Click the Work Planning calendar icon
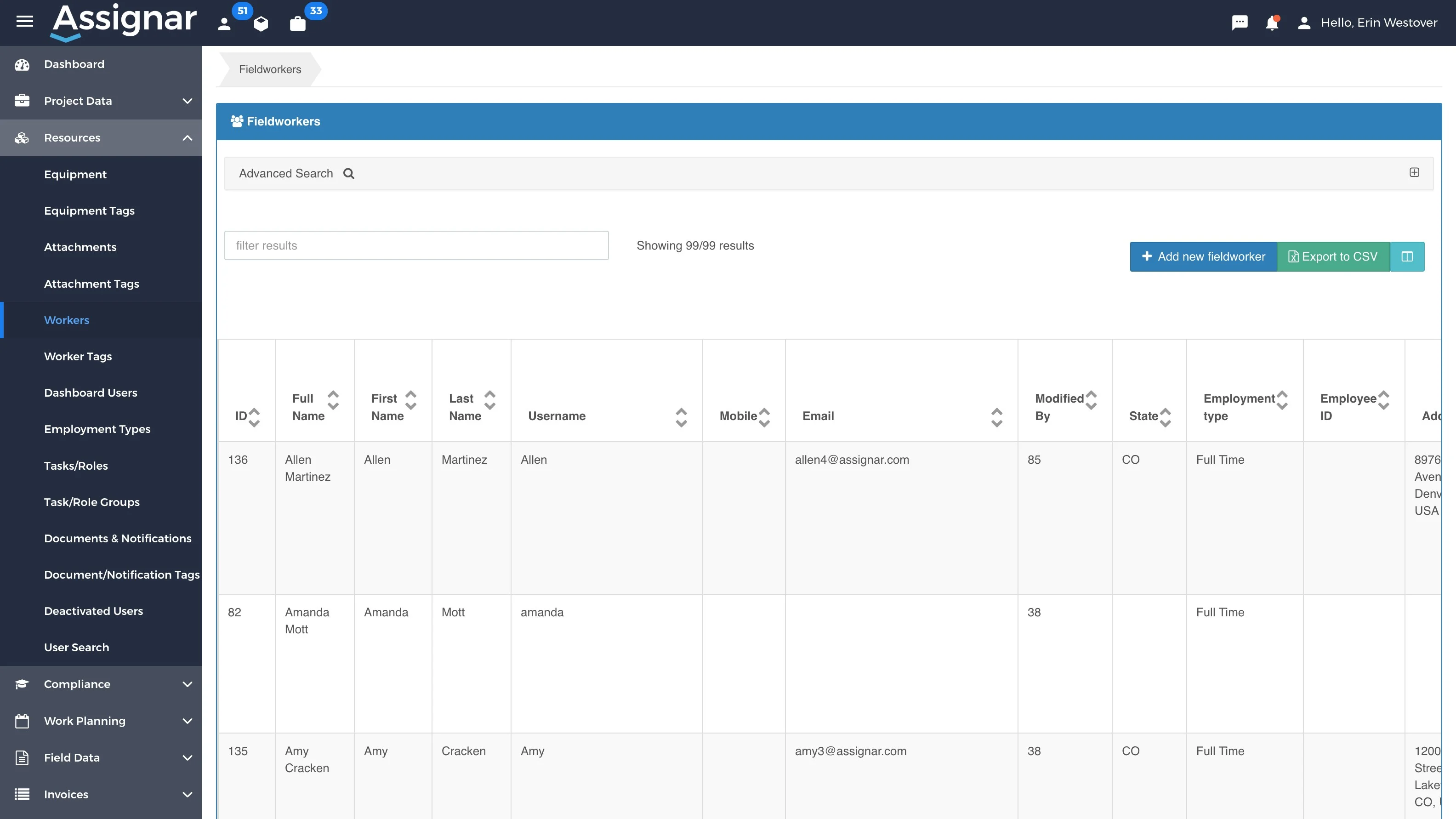1456x819 pixels. click(x=22, y=721)
